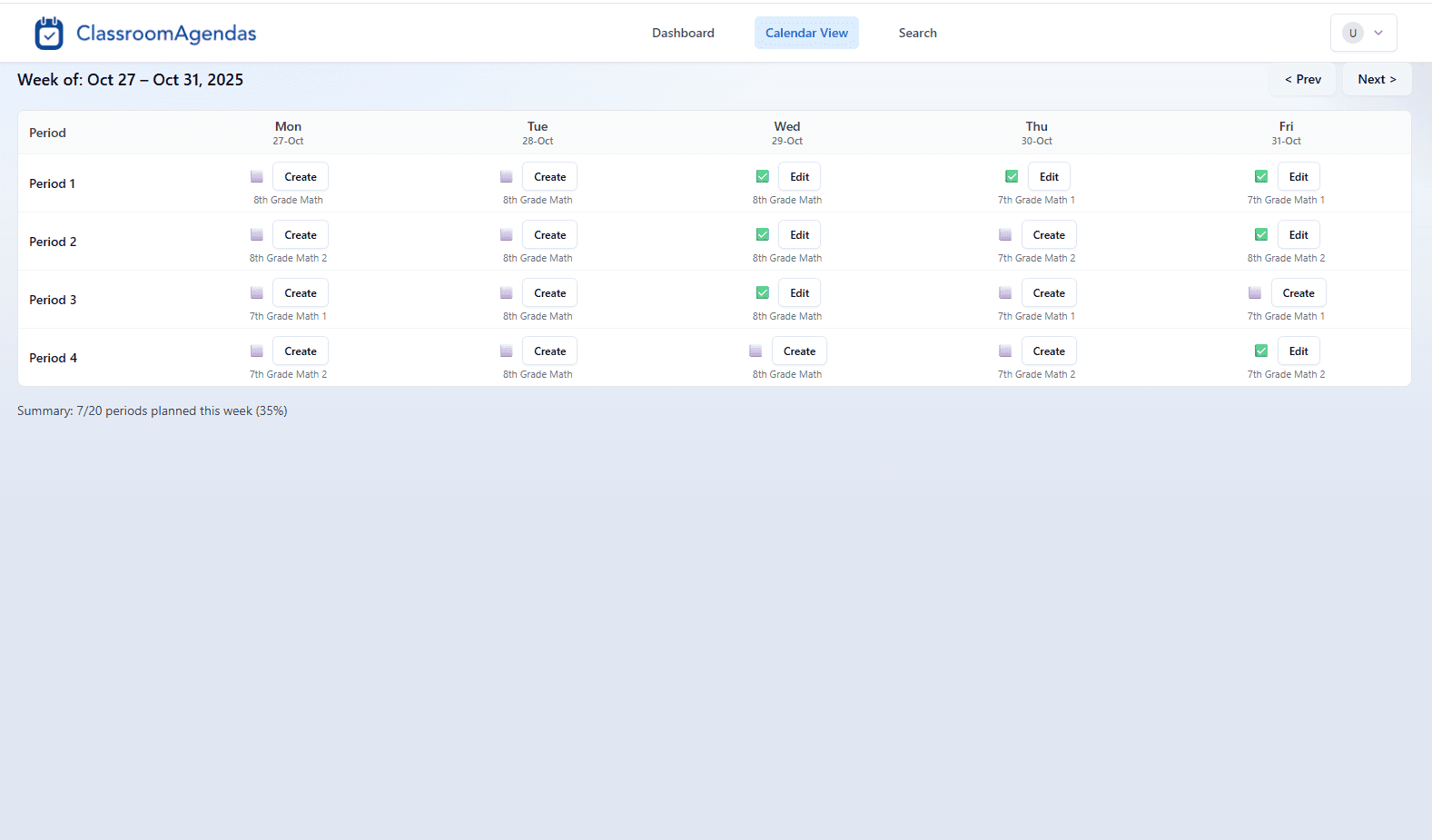Image resolution: width=1432 pixels, height=840 pixels.
Task: Edit the Friday Period 1 agenda
Action: click(x=1299, y=177)
